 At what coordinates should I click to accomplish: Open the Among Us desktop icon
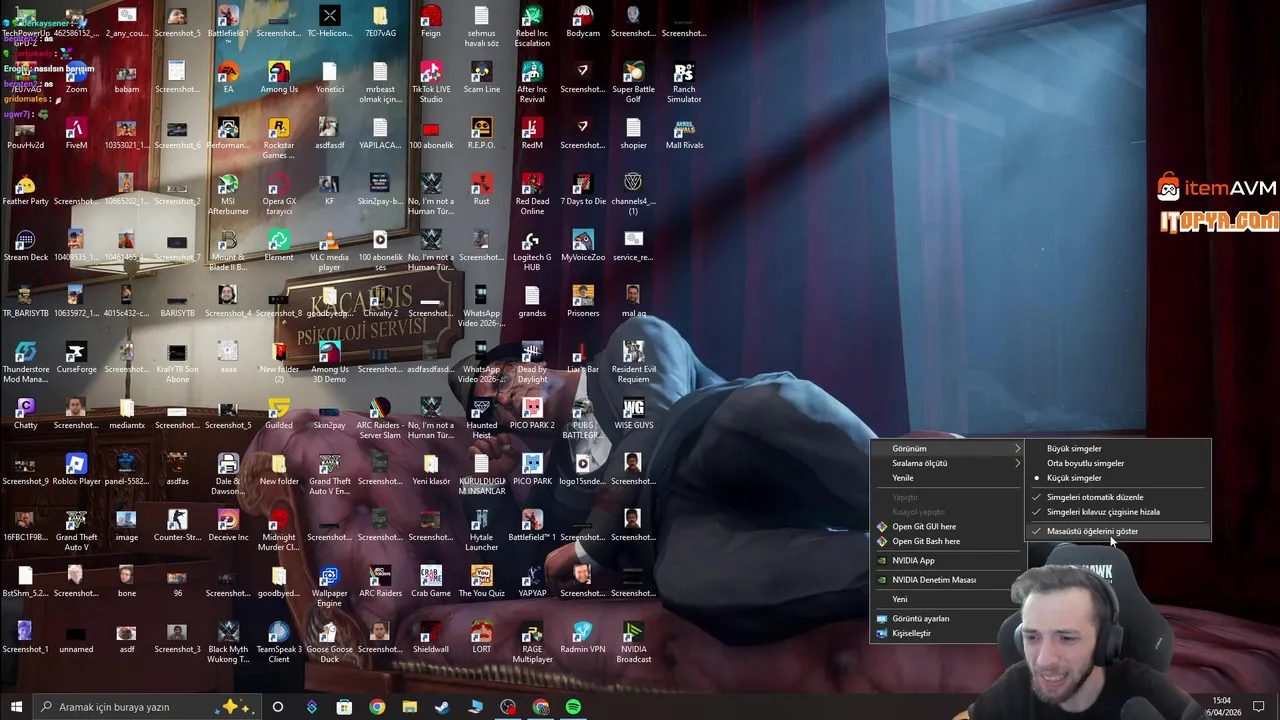[279, 78]
